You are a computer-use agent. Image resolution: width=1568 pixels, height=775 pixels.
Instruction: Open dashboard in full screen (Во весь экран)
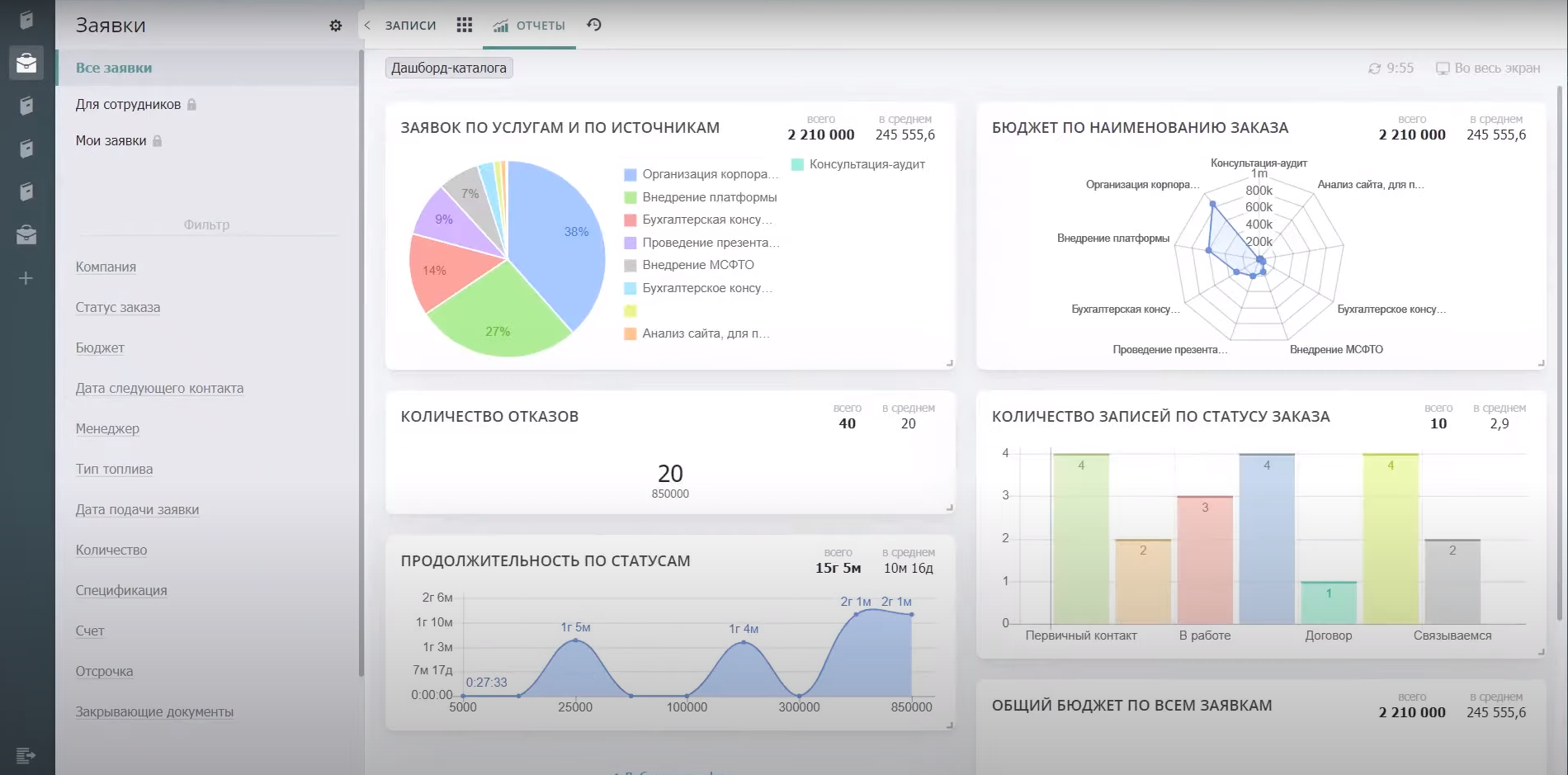point(1488,68)
